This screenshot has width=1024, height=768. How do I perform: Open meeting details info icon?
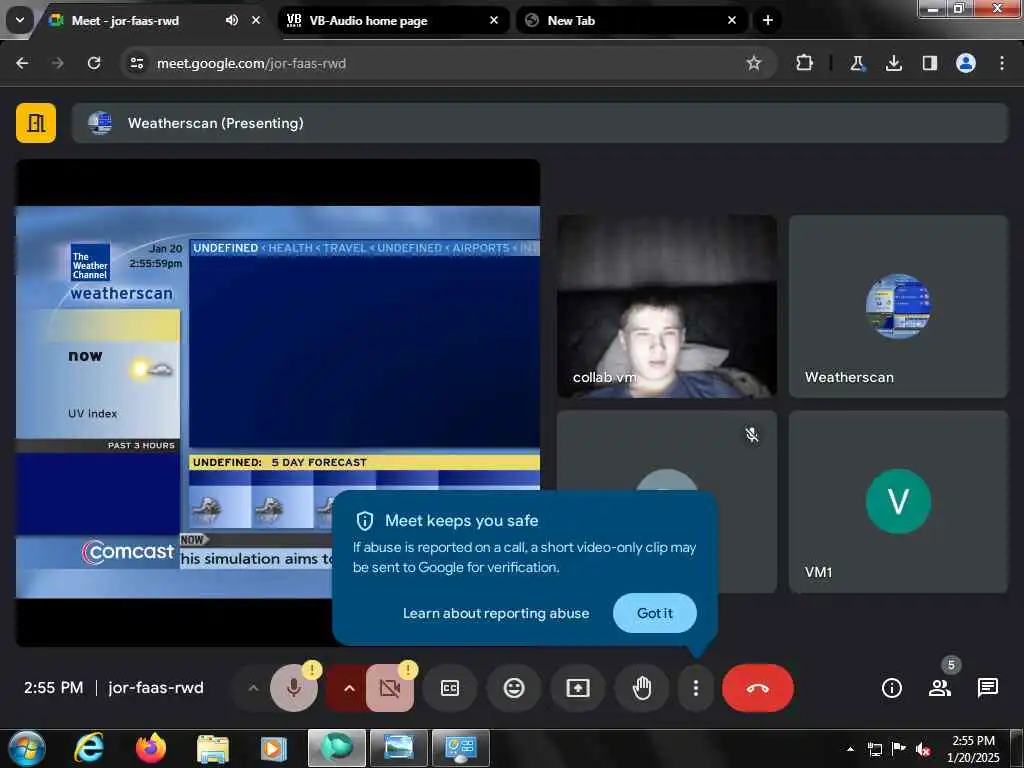(891, 688)
